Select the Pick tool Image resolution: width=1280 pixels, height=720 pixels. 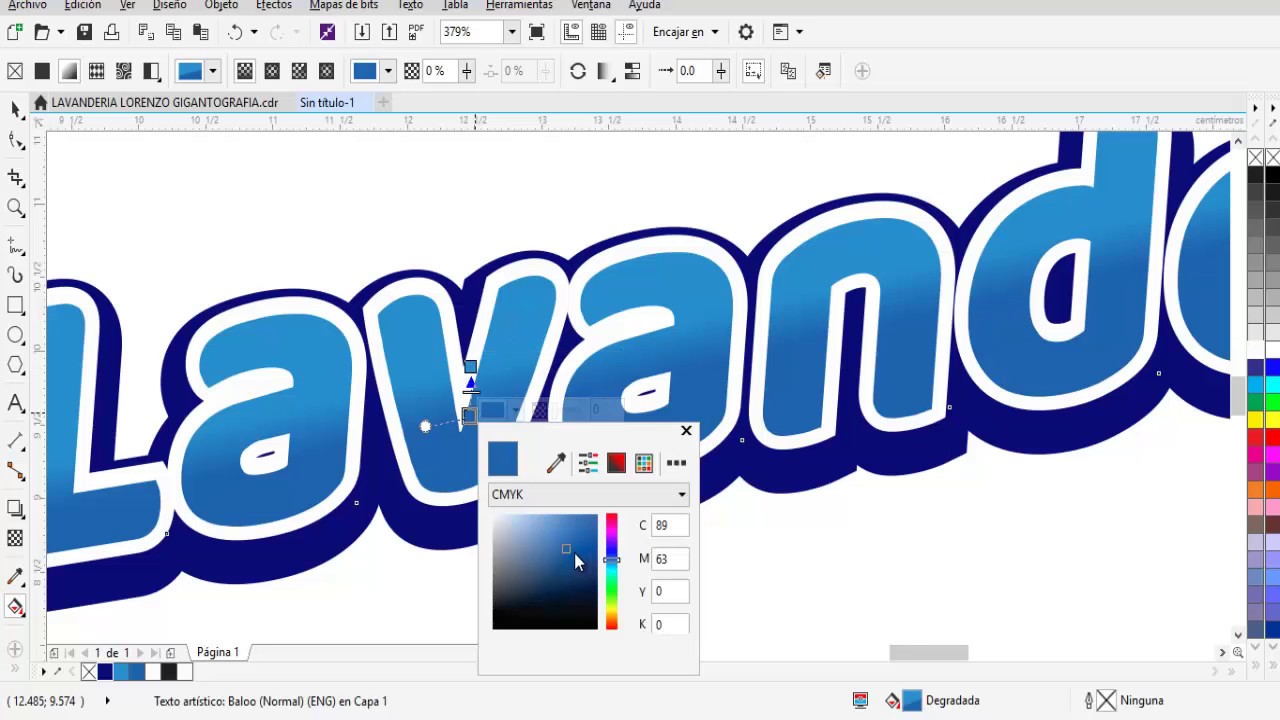pyautogui.click(x=15, y=108)
